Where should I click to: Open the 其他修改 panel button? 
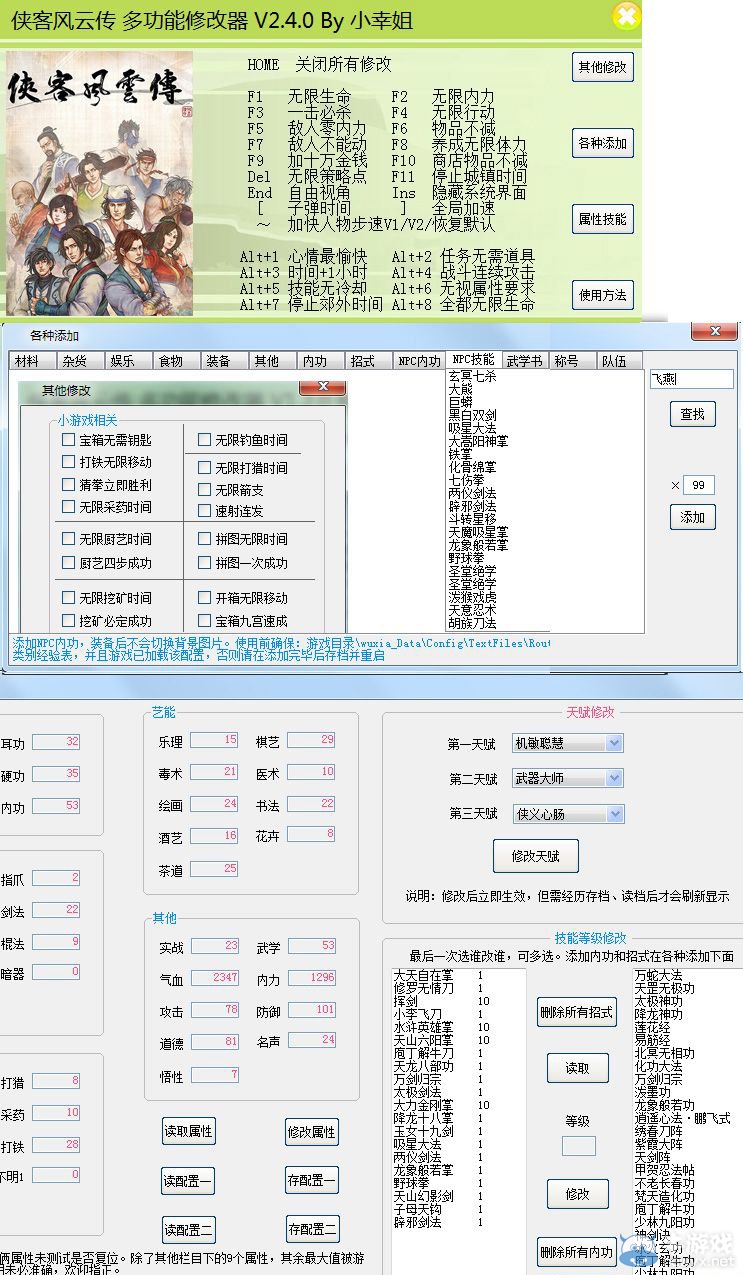tap(603, 67)
